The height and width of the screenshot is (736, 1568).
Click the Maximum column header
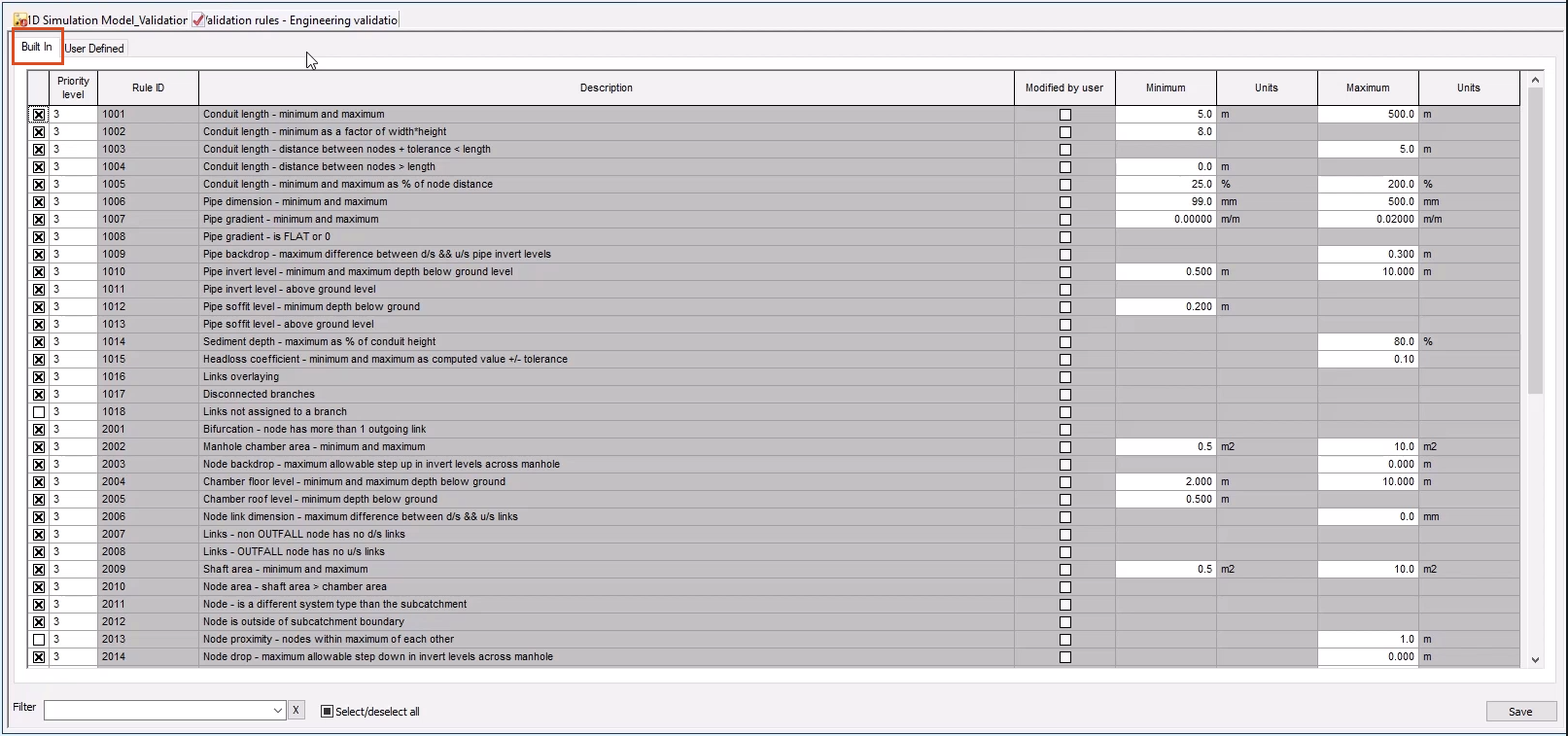coord(1368,88)
